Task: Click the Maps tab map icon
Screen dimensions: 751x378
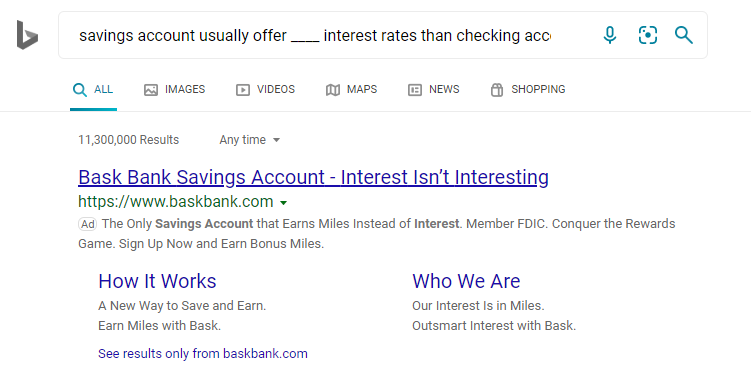Action: coord(333,90)
